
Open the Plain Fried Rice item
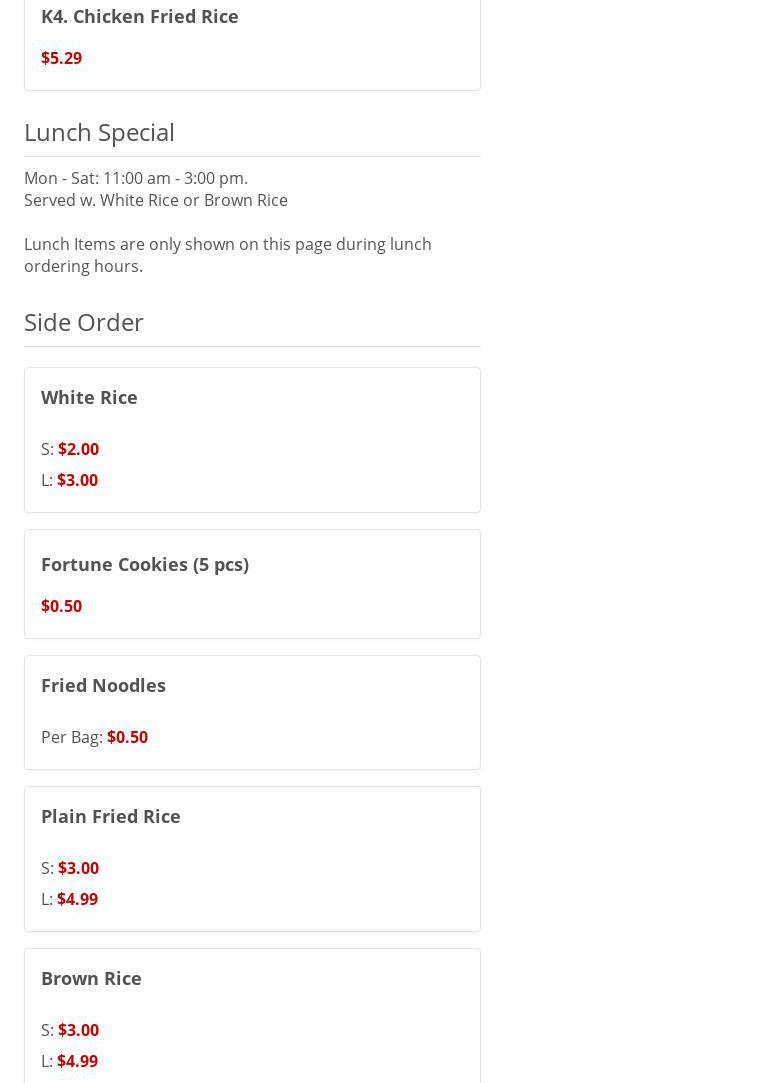point(111,816)
